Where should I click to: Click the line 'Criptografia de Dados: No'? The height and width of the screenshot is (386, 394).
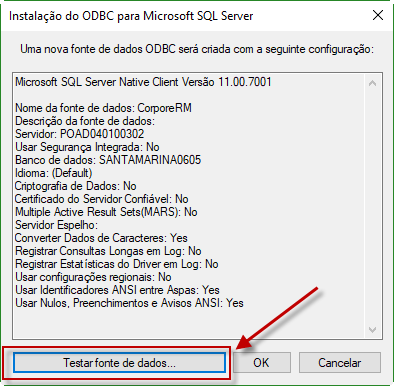pyautogui.click(x=76, y=186)
